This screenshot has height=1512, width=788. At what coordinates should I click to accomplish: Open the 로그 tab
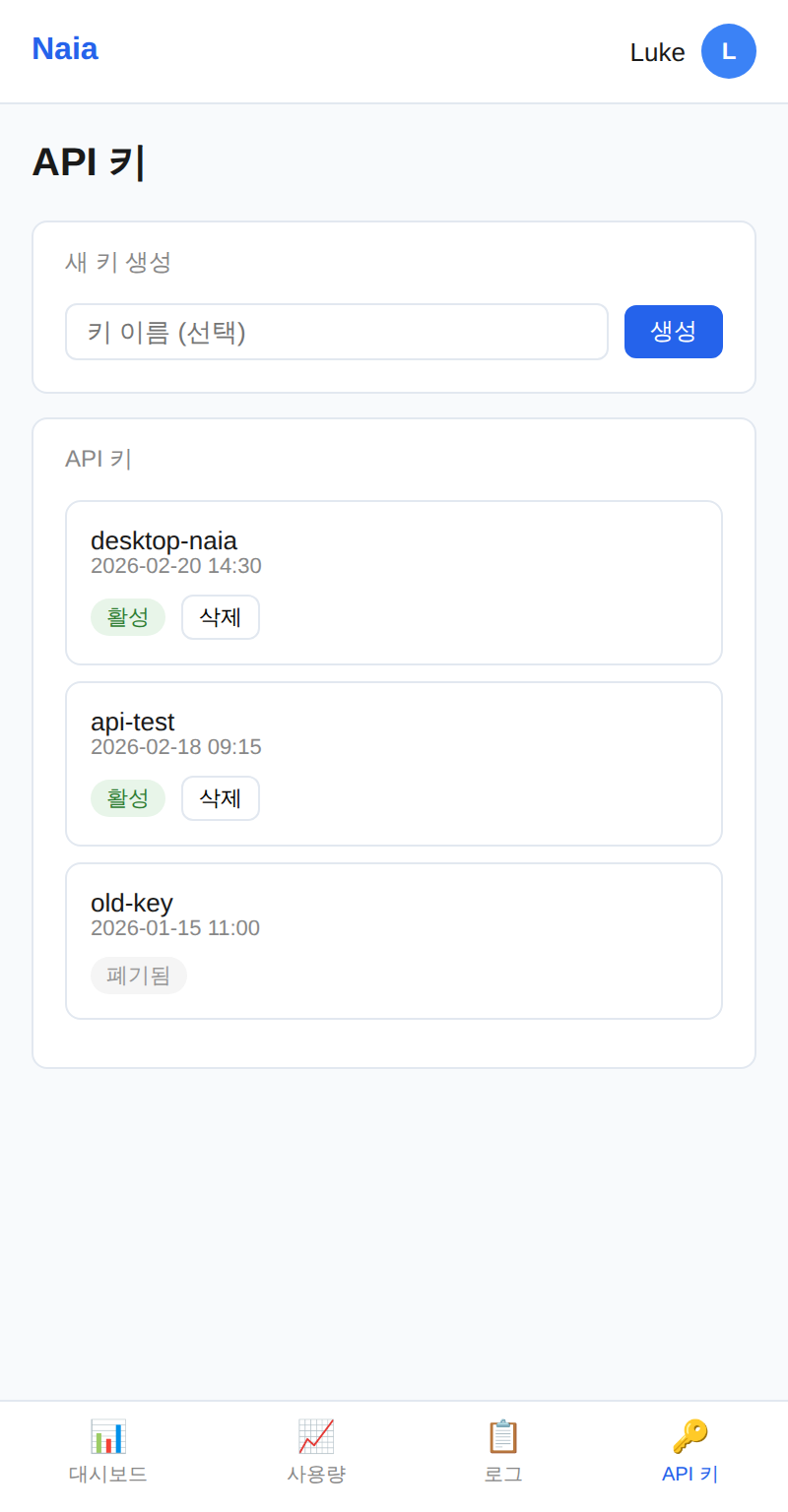[x=503, y=1474]
